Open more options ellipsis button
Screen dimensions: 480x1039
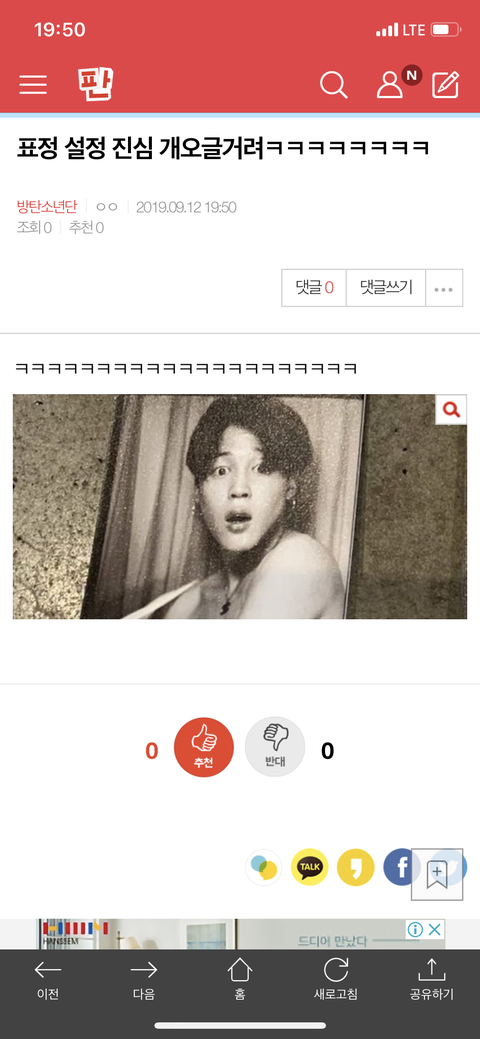pyautogui.click(x=444, y=288)
